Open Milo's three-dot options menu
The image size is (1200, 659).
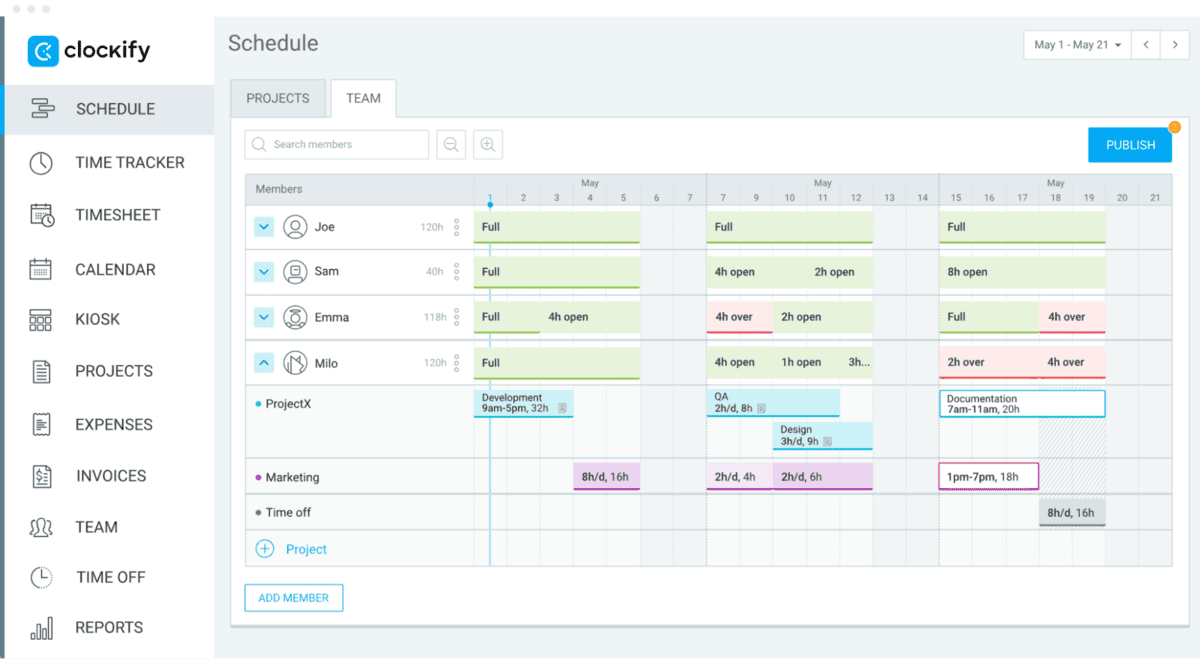coord(457,363)
